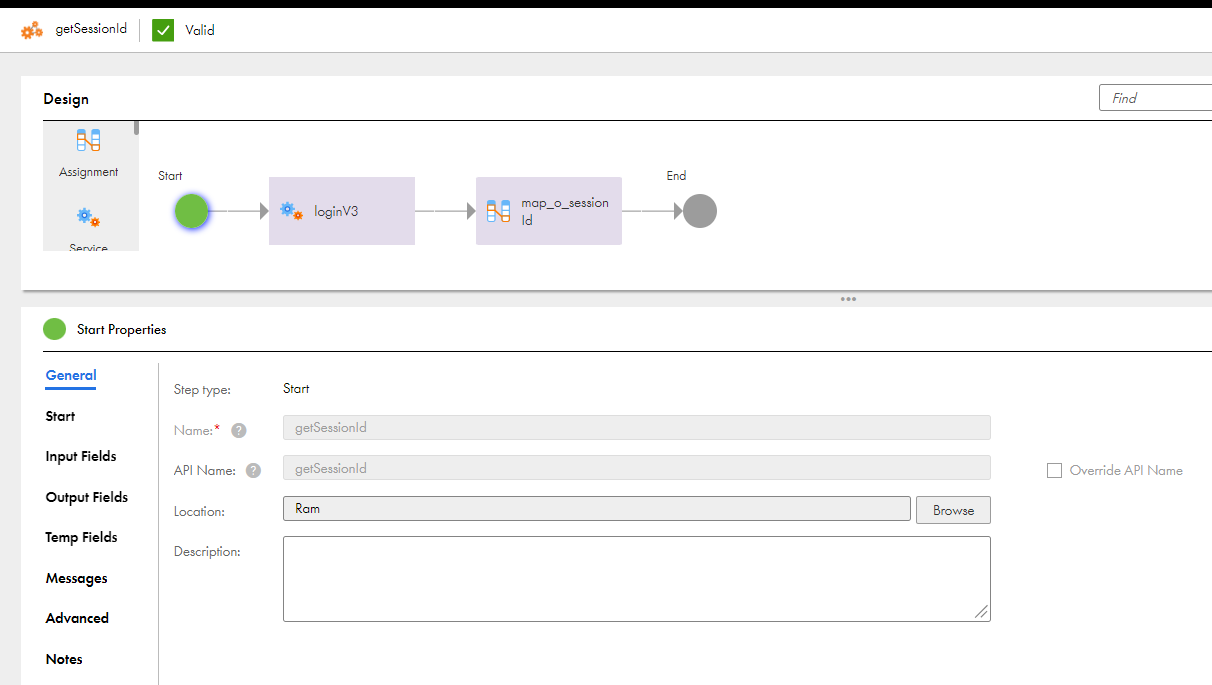Click the Valid status label
Image resolution: width=1212 pixels, height=685 pixels.
pos(200,30)
